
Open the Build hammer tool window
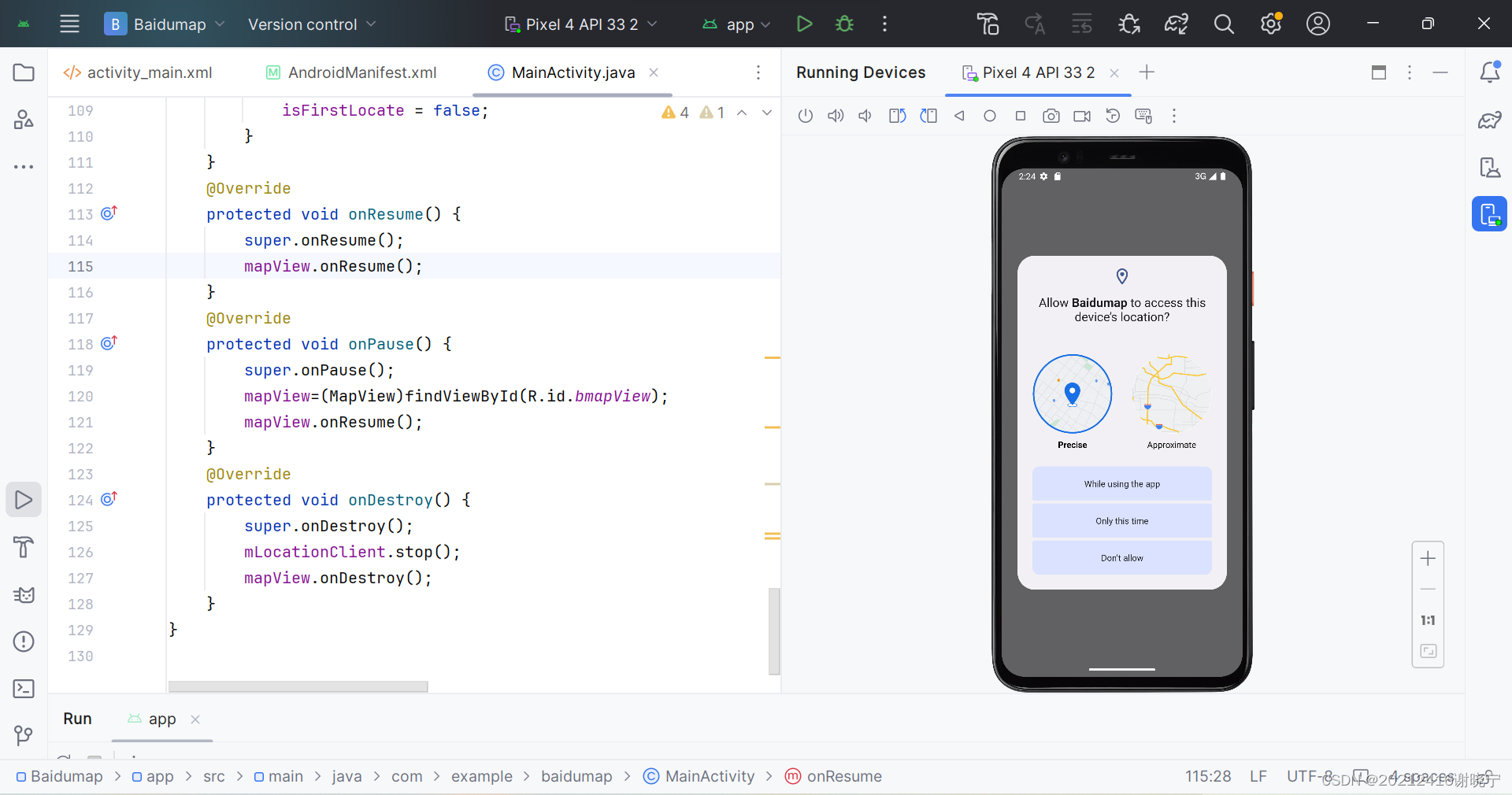tap(24, 547)
